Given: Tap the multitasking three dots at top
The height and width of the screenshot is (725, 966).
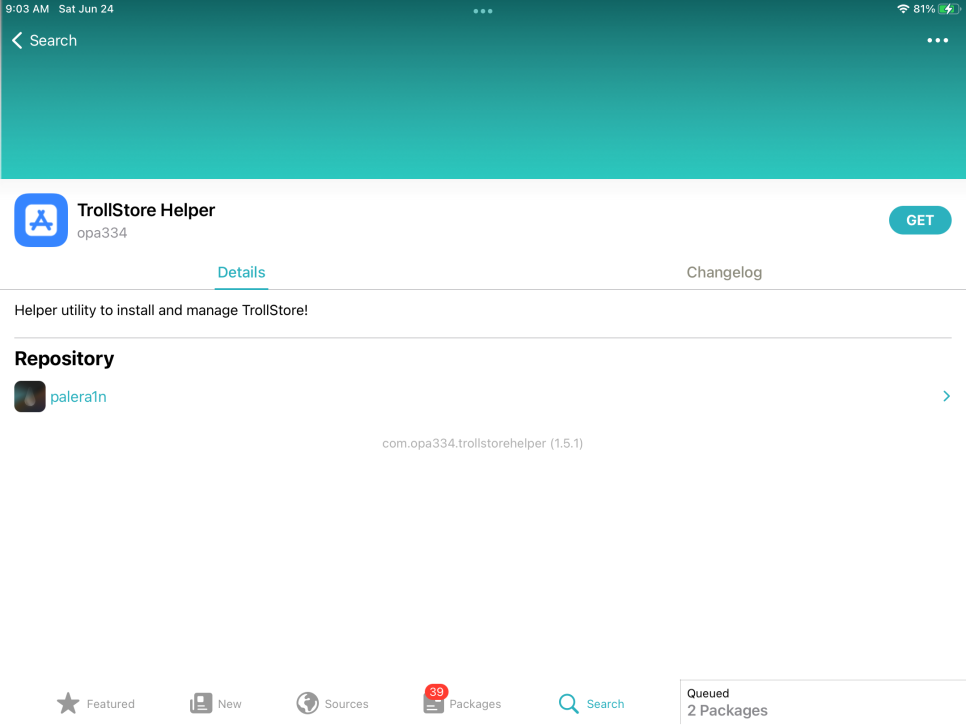Looking at the screenshot, I should coord(482,11).
